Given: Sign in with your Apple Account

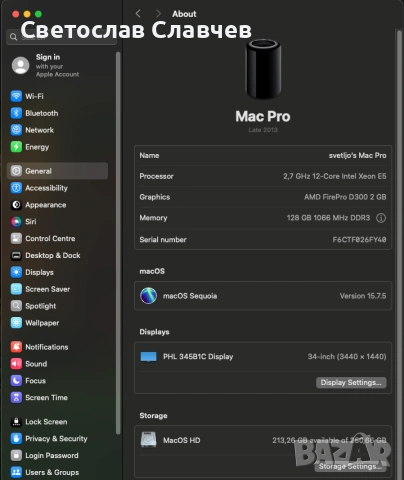Looking at the screenshot, I should pyautogui.click(x=57, y=65).
